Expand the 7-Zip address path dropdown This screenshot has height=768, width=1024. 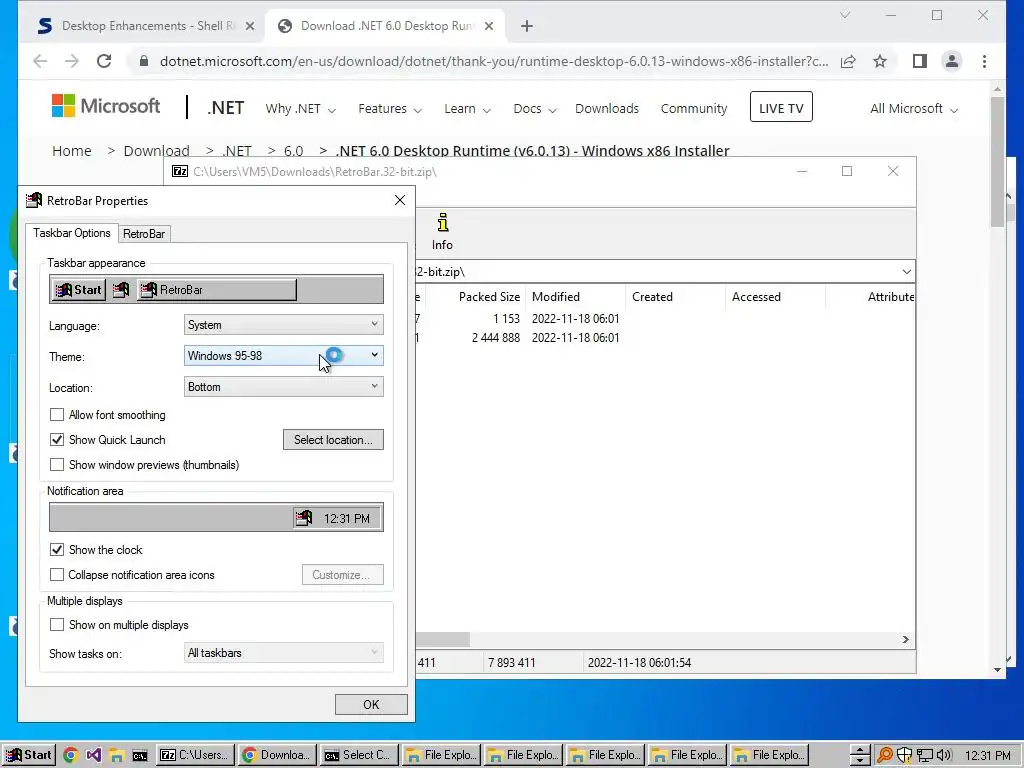point(906,272)
